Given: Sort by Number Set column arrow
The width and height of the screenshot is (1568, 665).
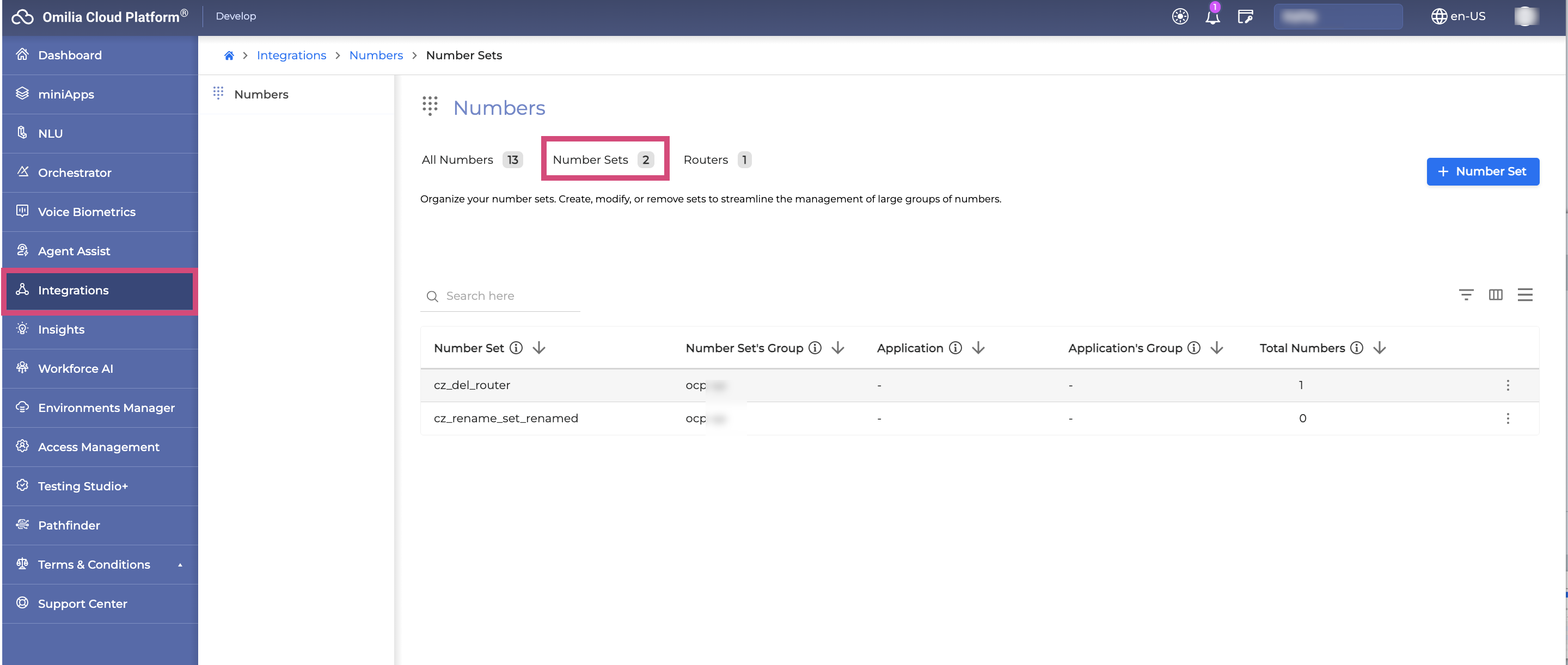Looking at the screenshot, I should coord(538,348).
